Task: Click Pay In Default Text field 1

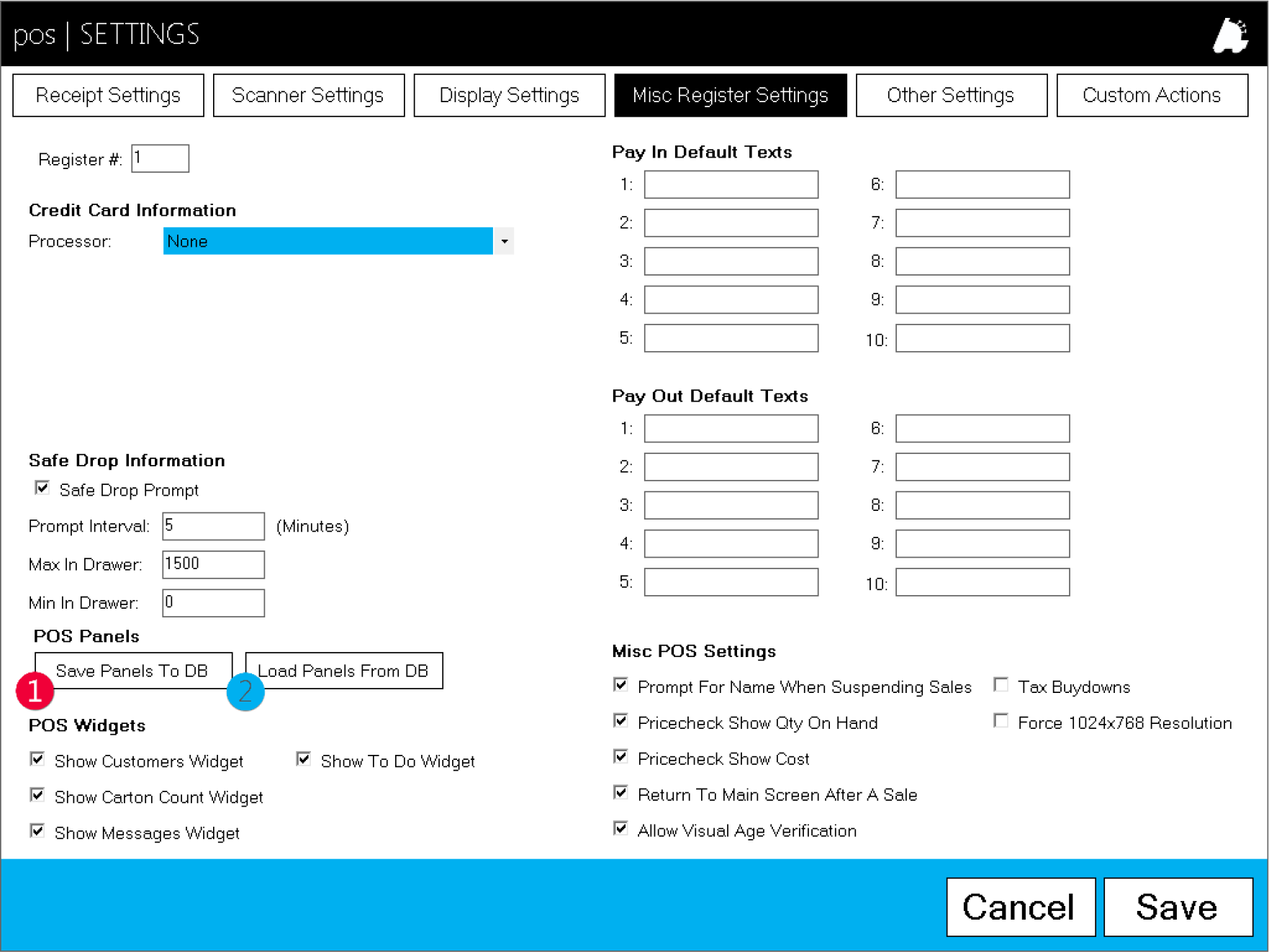Action: [731, 184]
